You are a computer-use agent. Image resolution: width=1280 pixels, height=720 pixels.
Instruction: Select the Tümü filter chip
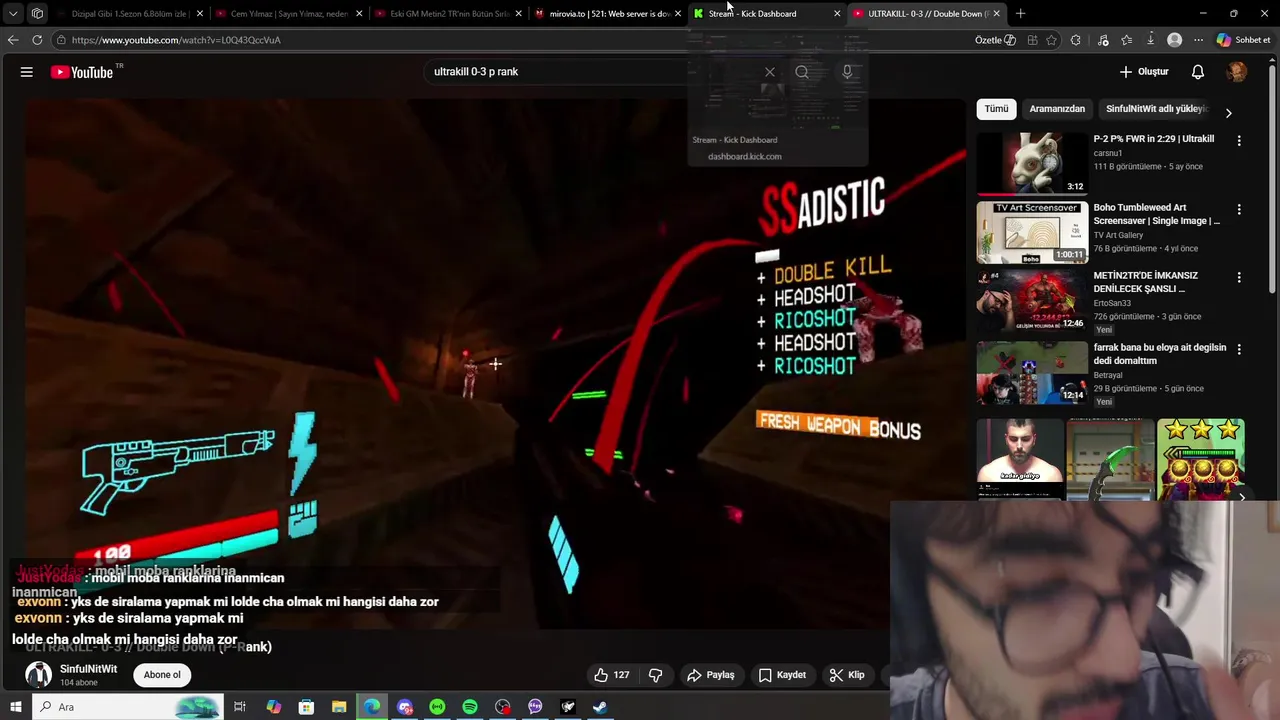pyautogui.click(x=996, y=109)
